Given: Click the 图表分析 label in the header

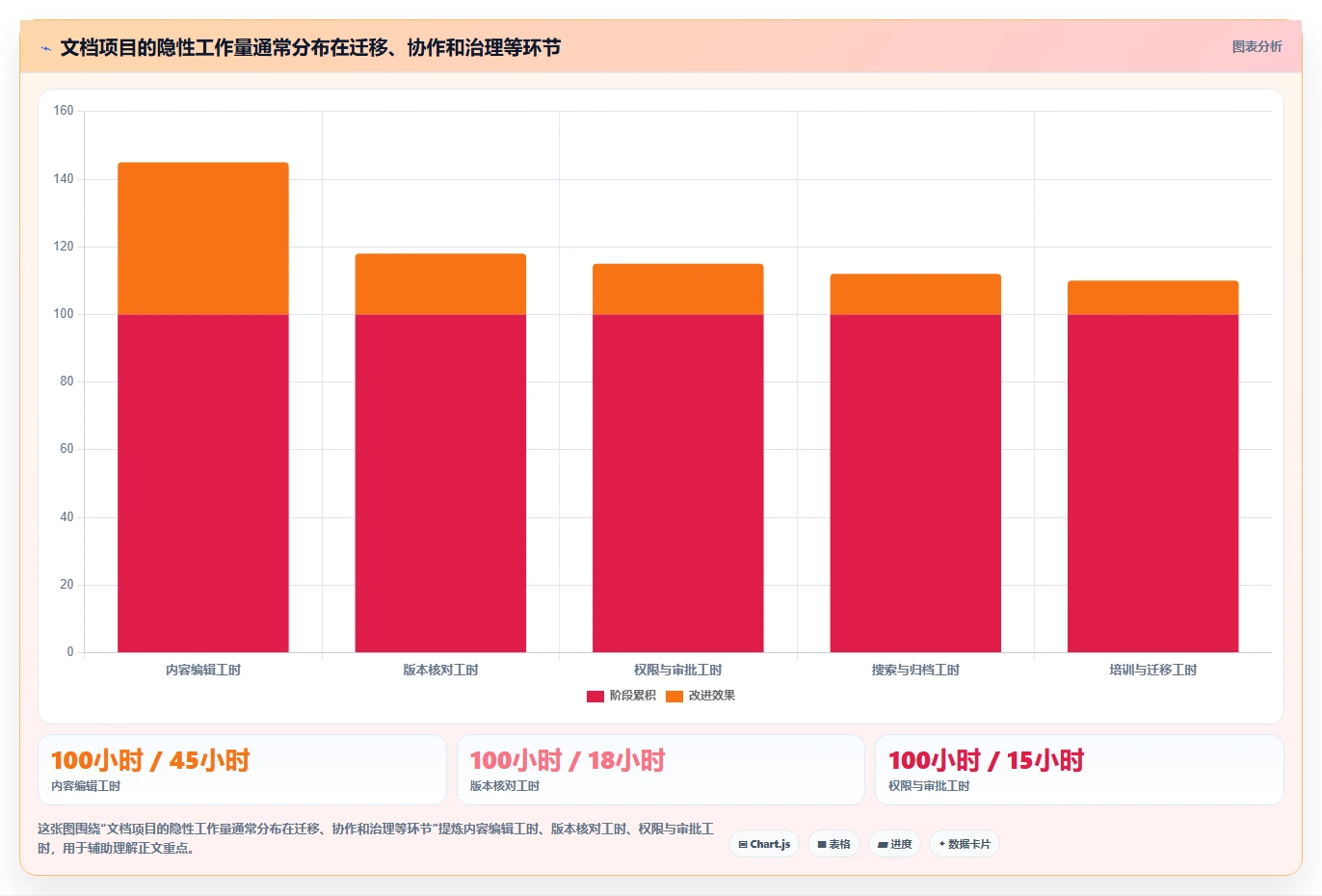Looking at the screenshot, I should 1256,46.
